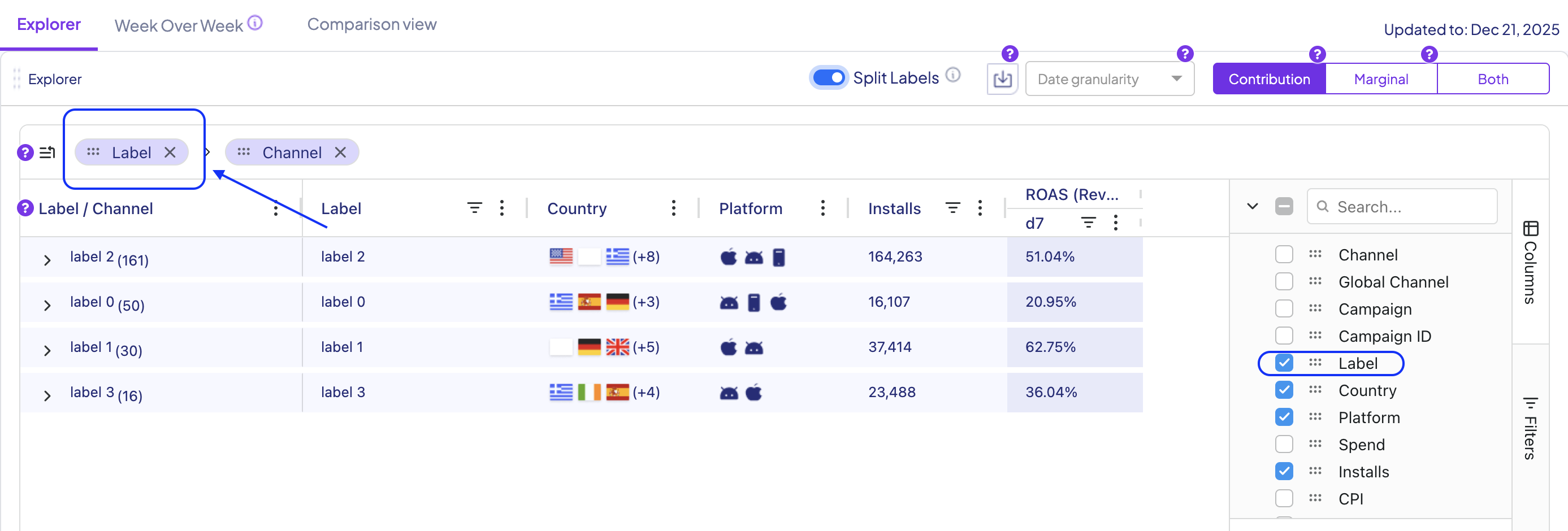Expand the label 1 row
Image resolution: width=1568 pixels, height=531 pixels.
[x=47, y=351]
